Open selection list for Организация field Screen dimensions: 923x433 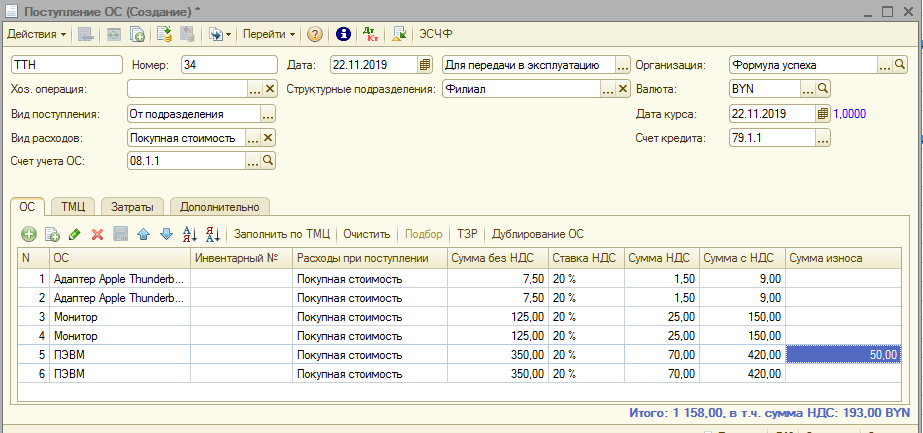pos(885,65)
